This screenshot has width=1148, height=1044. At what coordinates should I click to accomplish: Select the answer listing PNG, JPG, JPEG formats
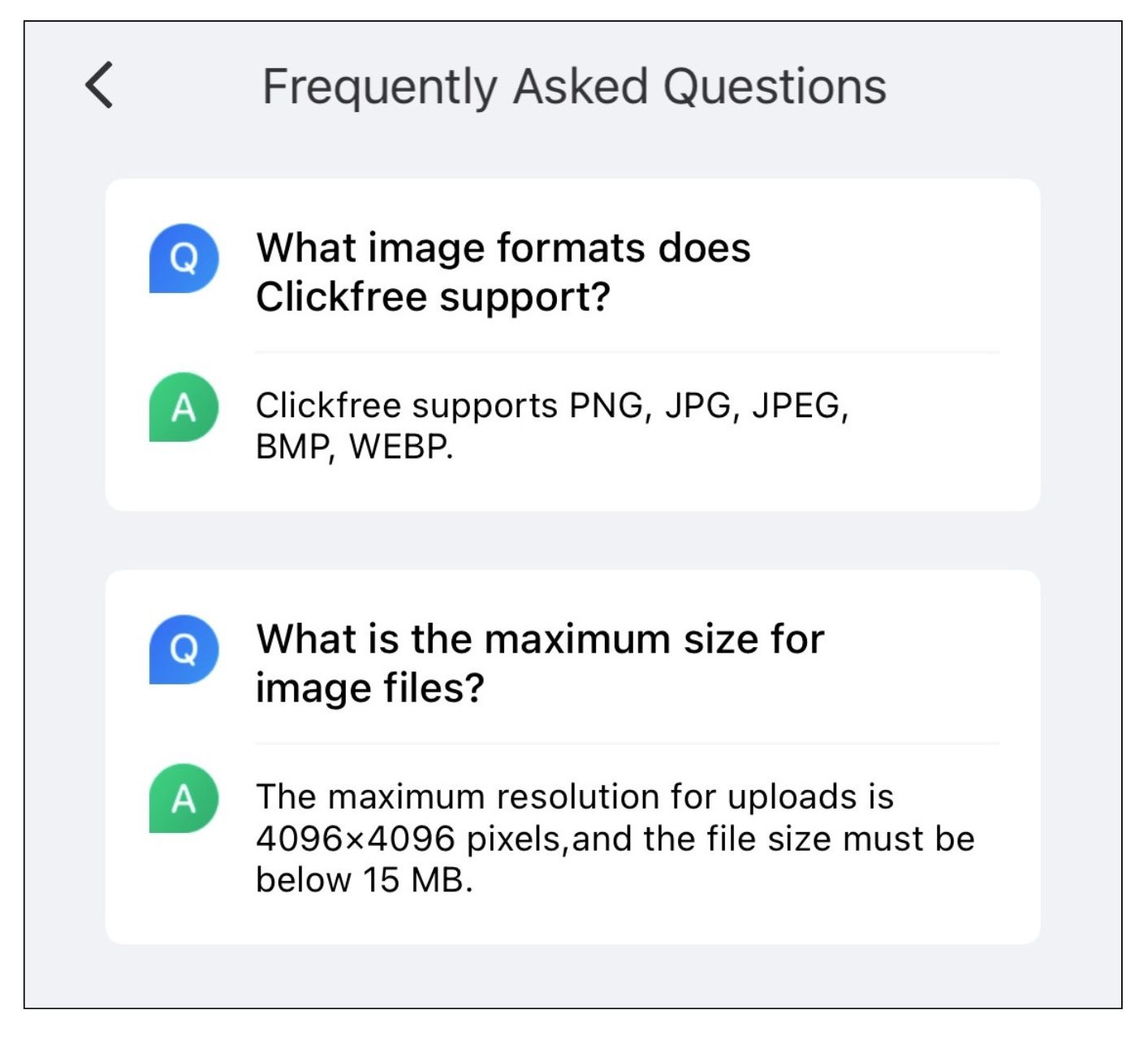(x=552, y=425)
